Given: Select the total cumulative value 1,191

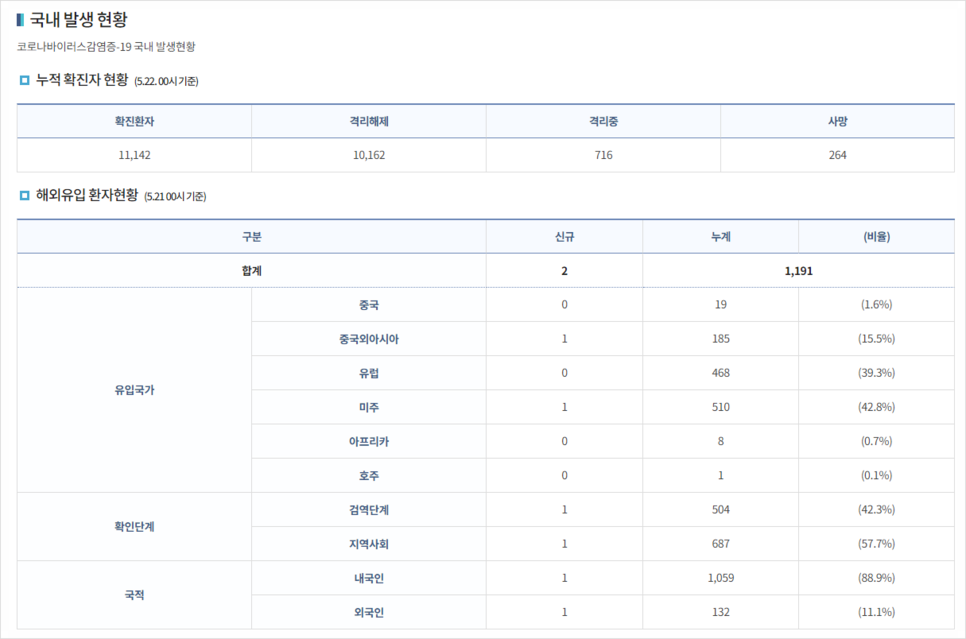Looking at the screenshot, I should (x=798, y=271).
